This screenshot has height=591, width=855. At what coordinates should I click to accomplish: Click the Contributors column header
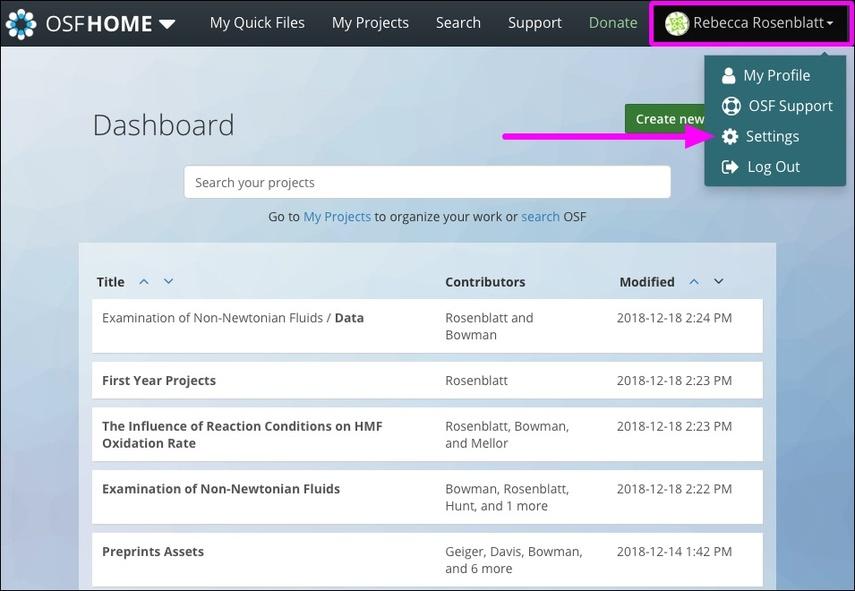[485, 282]
